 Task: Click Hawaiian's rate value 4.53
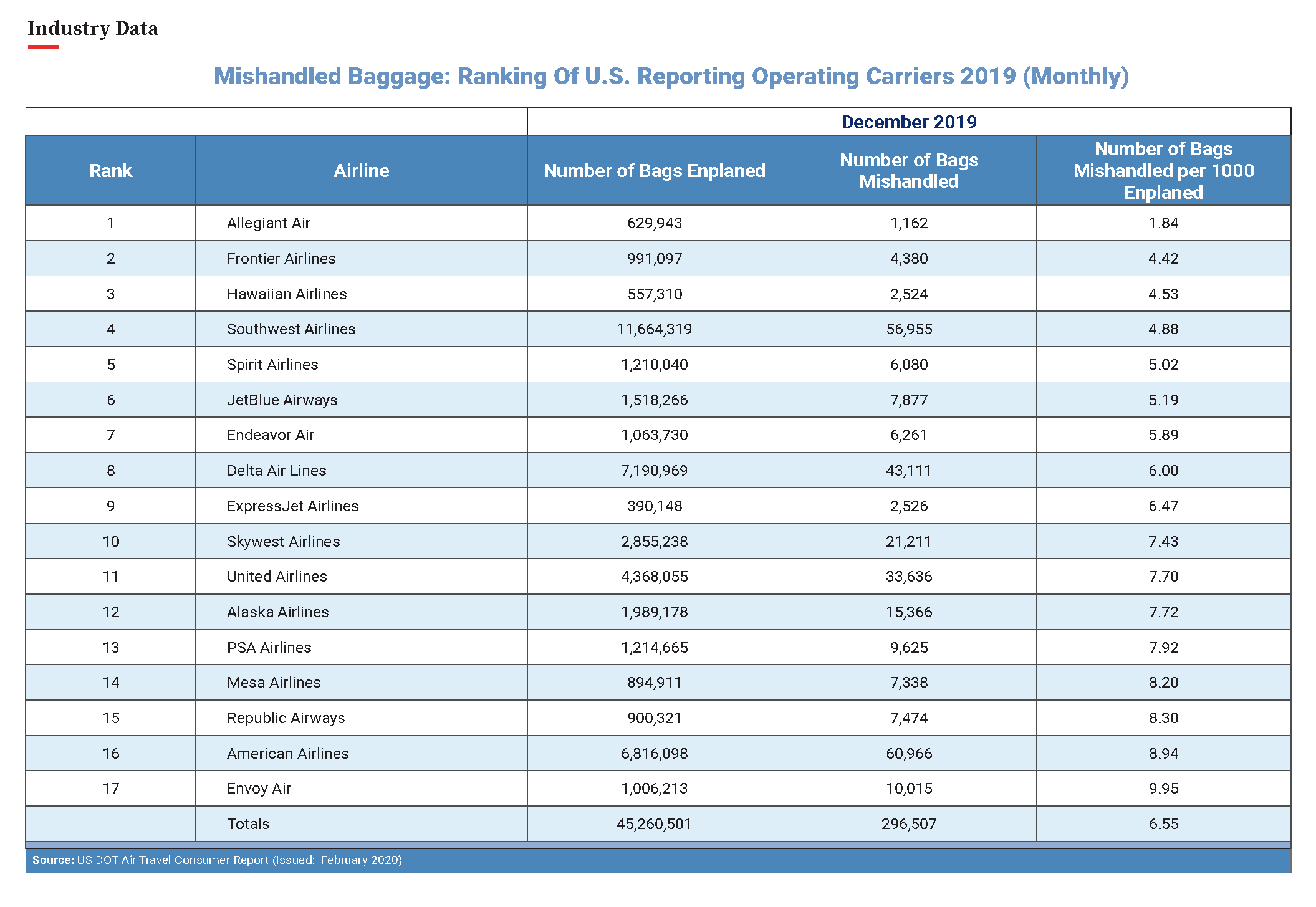1163,294
